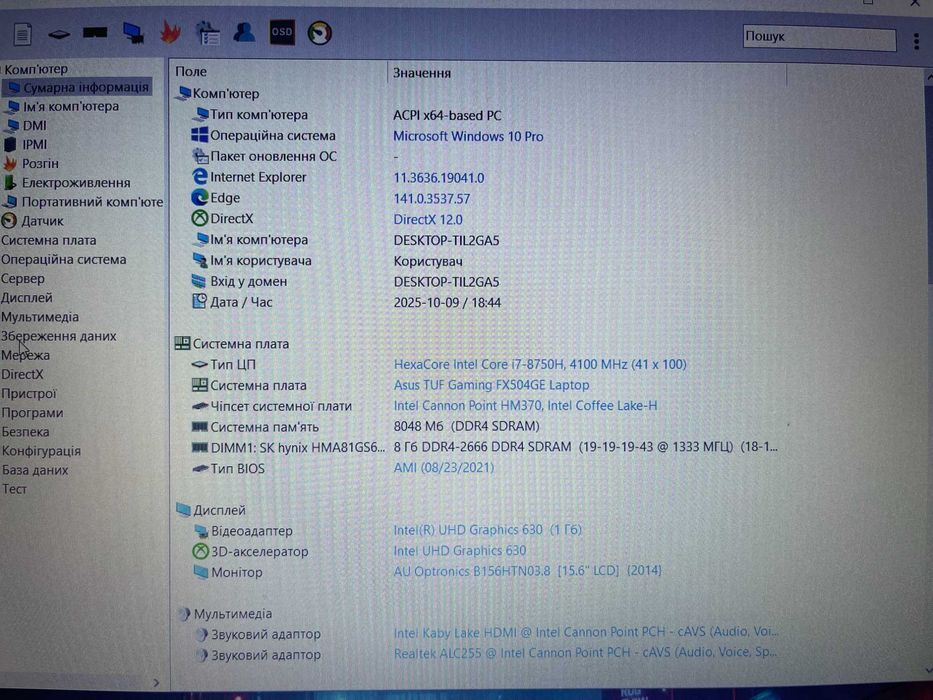Open the Realtek ALC255 audio link

coord(586,653)
